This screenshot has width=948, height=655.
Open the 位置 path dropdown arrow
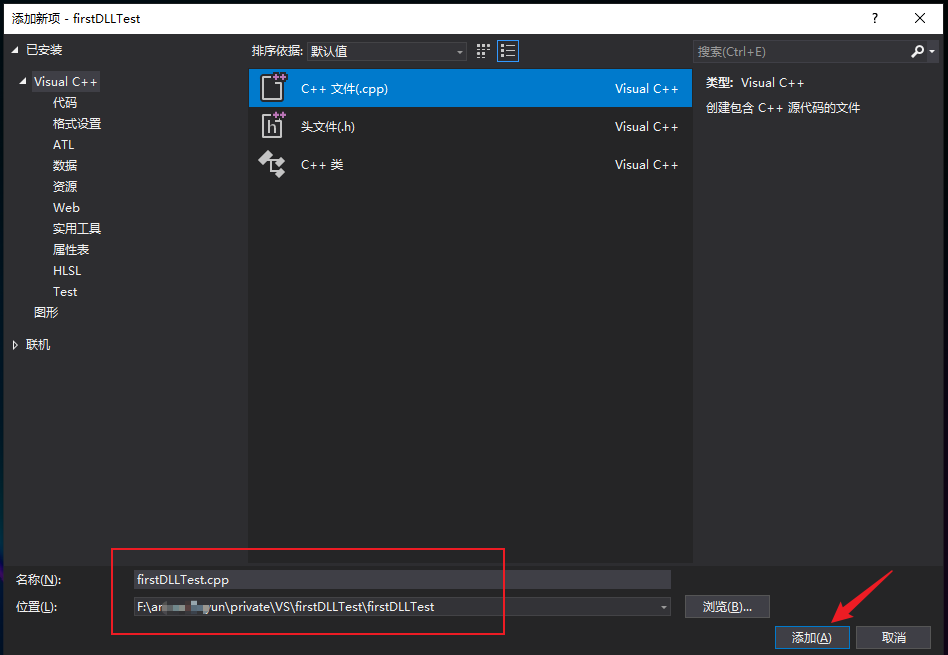pyautogui.click(x=664, y=607)
